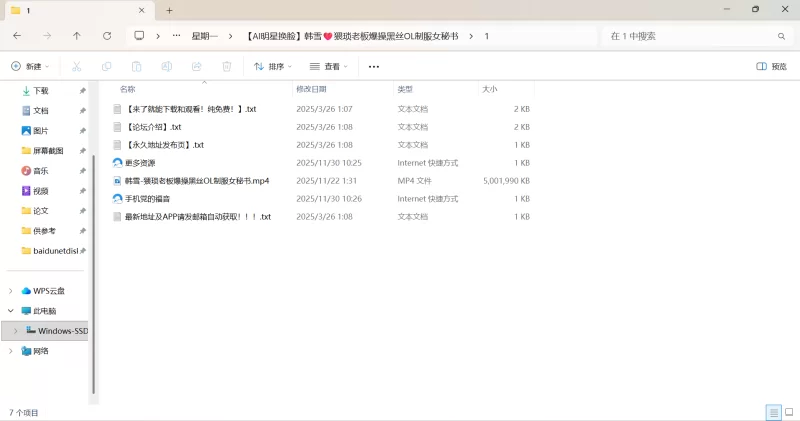The height and width of the screenshot is (421, 800).
Task: Open the 排序 sort dropdown
Action: [272, 66]
